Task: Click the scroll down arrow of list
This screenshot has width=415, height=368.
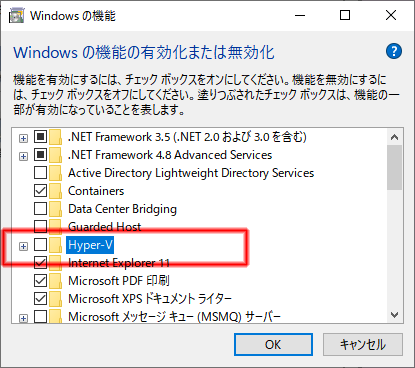Action: point(395,315)
